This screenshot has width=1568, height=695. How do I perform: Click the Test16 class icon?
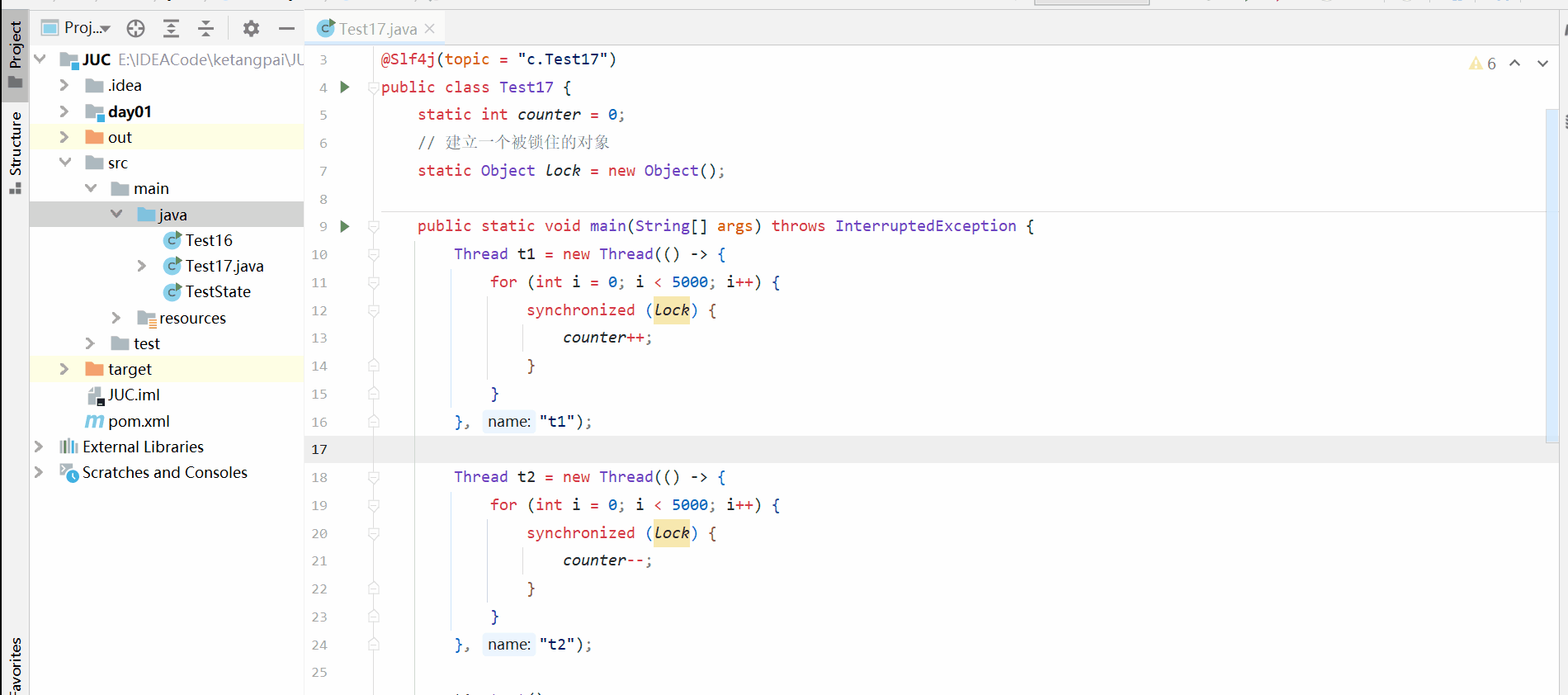(x=172, y=240)
